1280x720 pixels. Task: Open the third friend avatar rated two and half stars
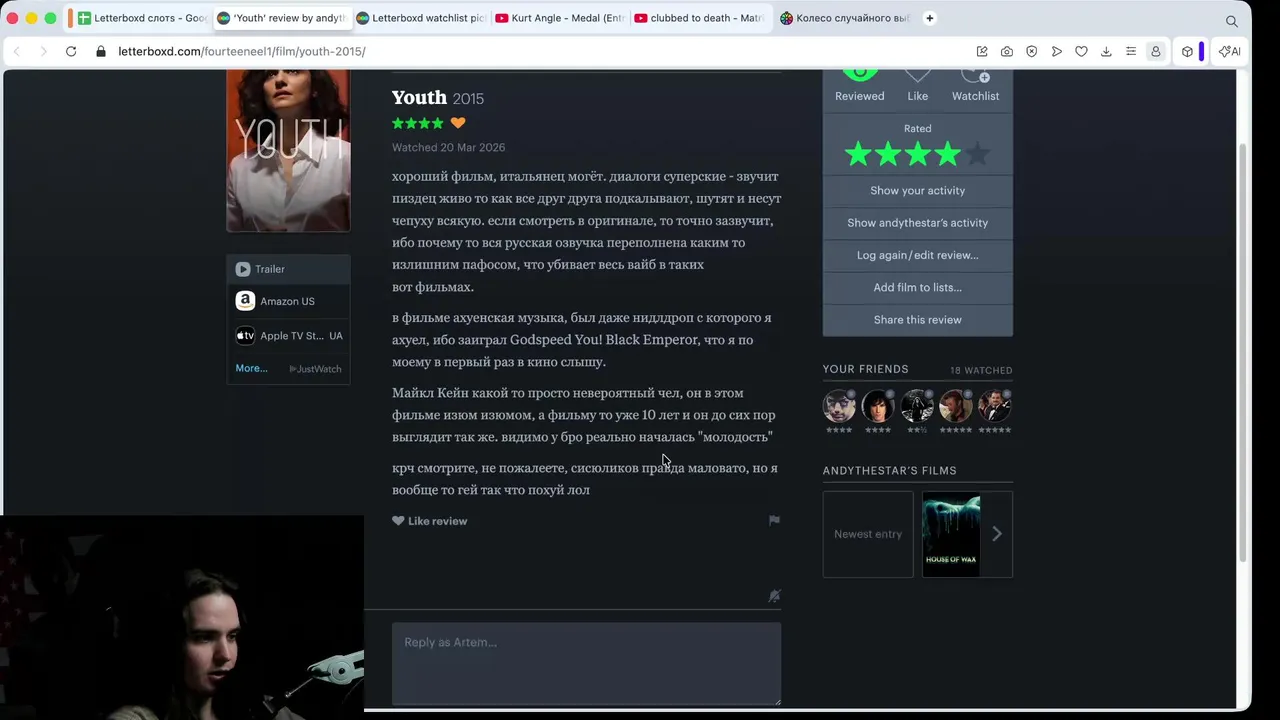917,405
